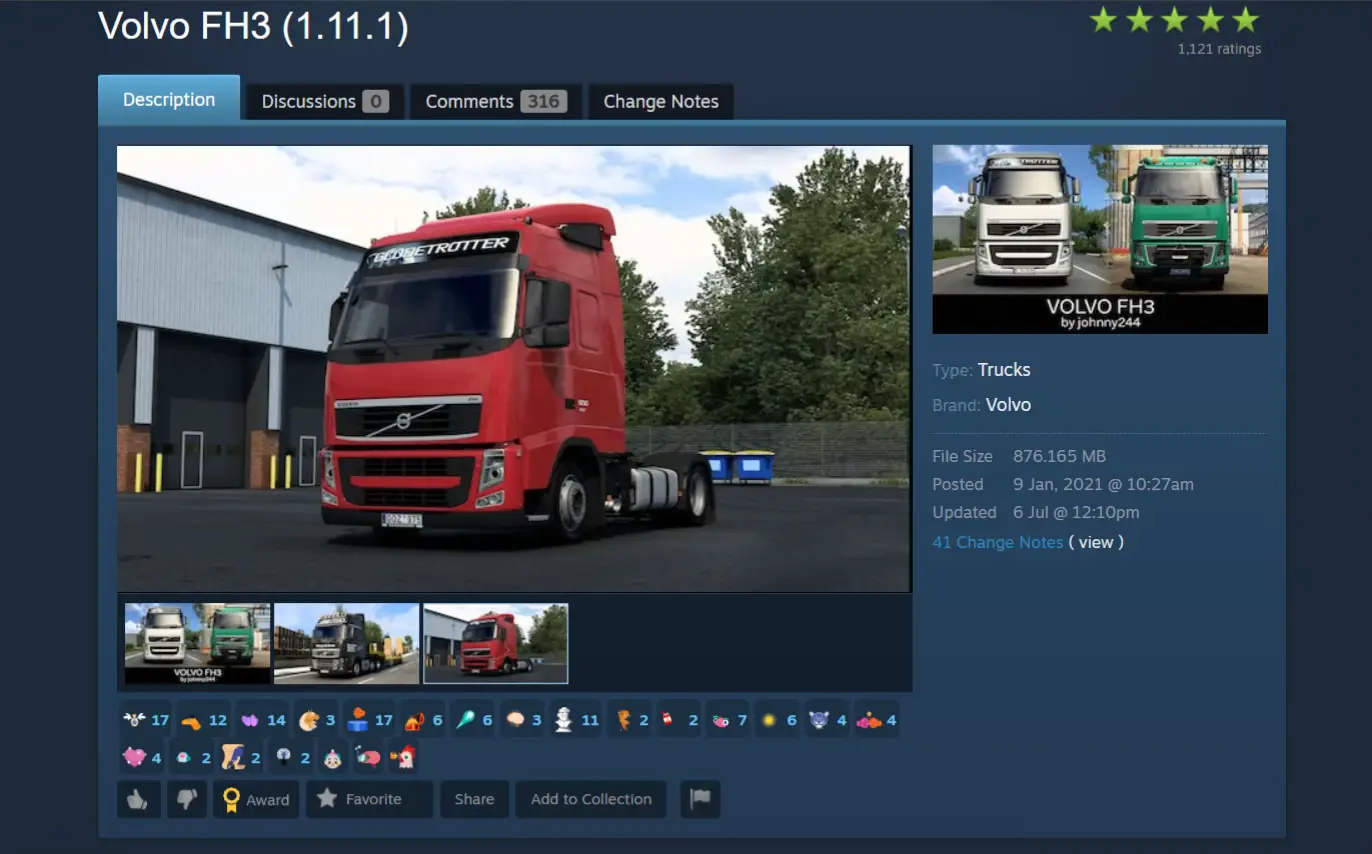Viewport: 1372px width, 854px height.
Task: Click the "Volvo FH3 (1.11.1)" title
Action: [x=254, y=26]
